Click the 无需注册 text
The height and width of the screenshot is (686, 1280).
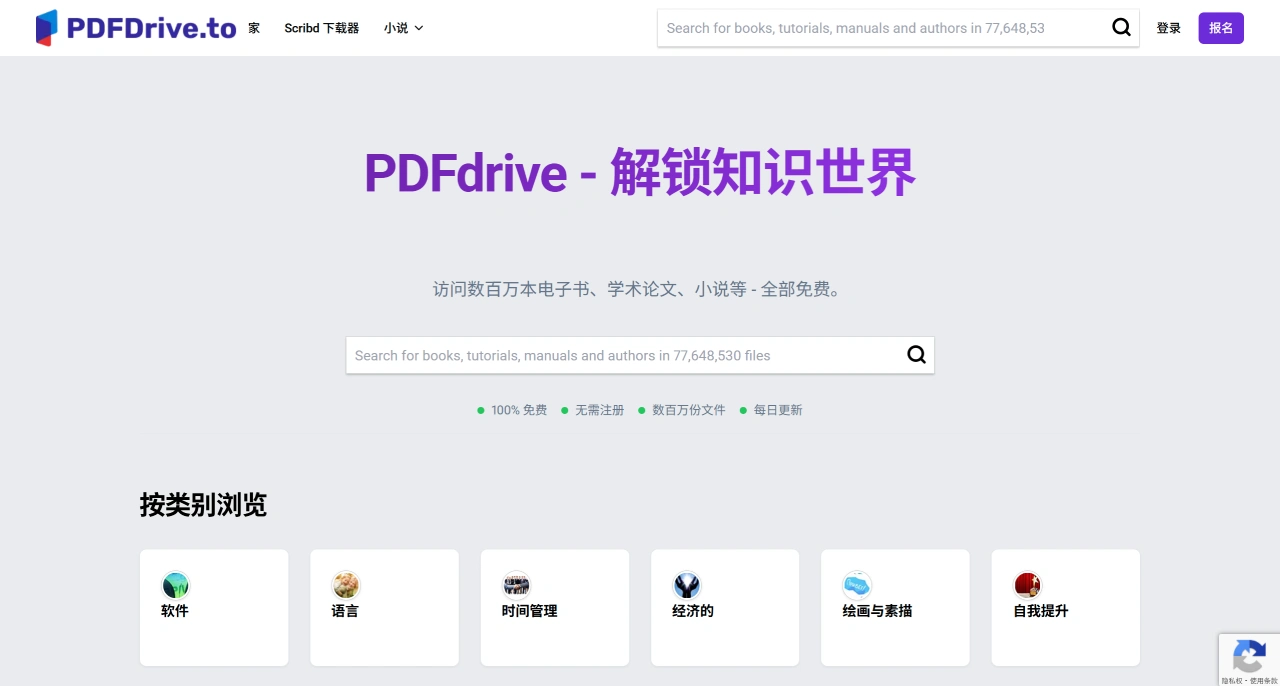click(599, 410)
